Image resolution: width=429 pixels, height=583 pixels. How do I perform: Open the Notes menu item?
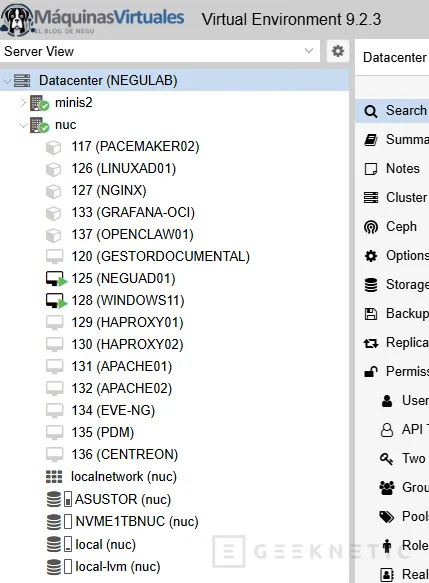392,168
